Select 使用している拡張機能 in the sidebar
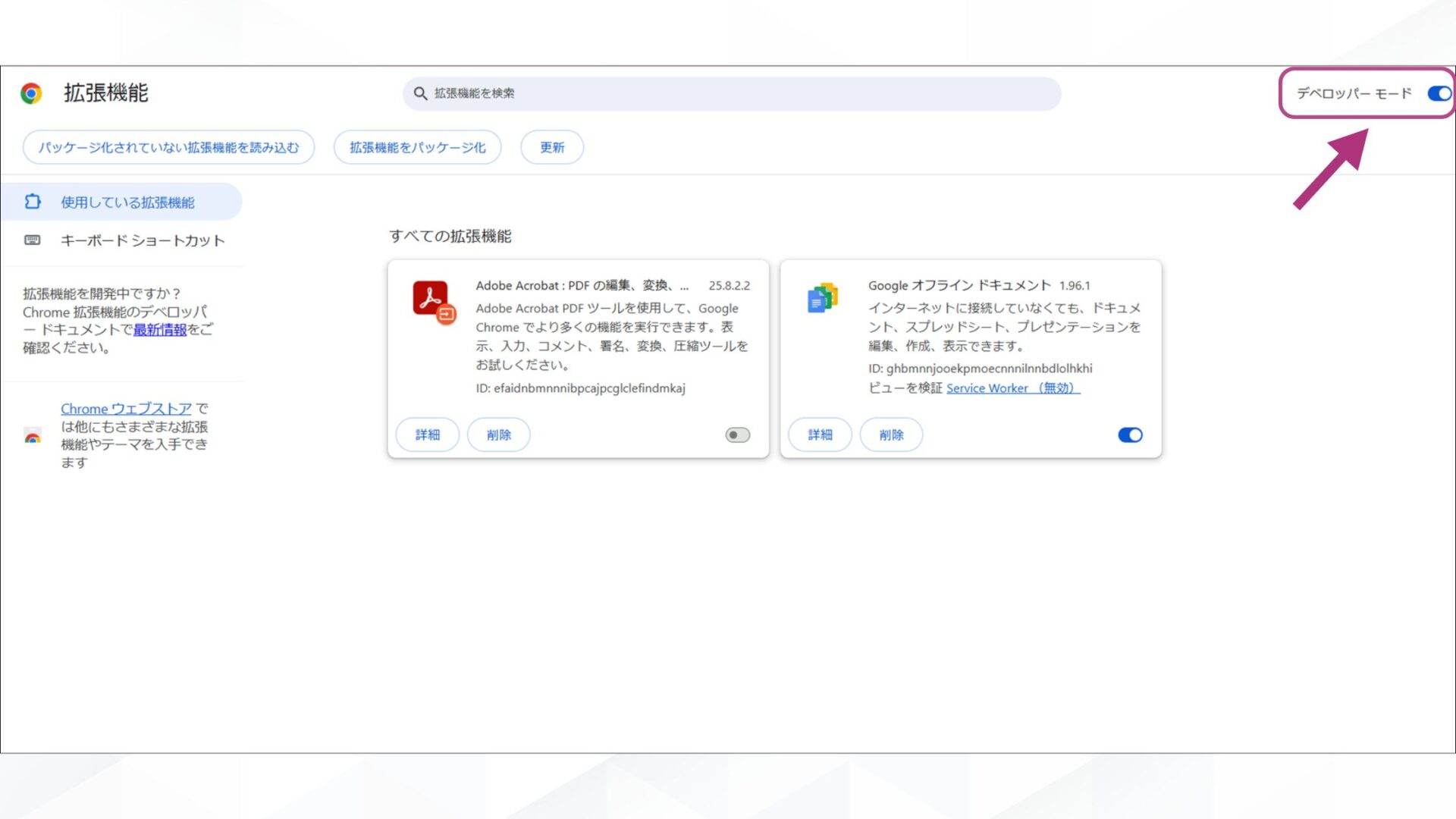 [127, 202]
